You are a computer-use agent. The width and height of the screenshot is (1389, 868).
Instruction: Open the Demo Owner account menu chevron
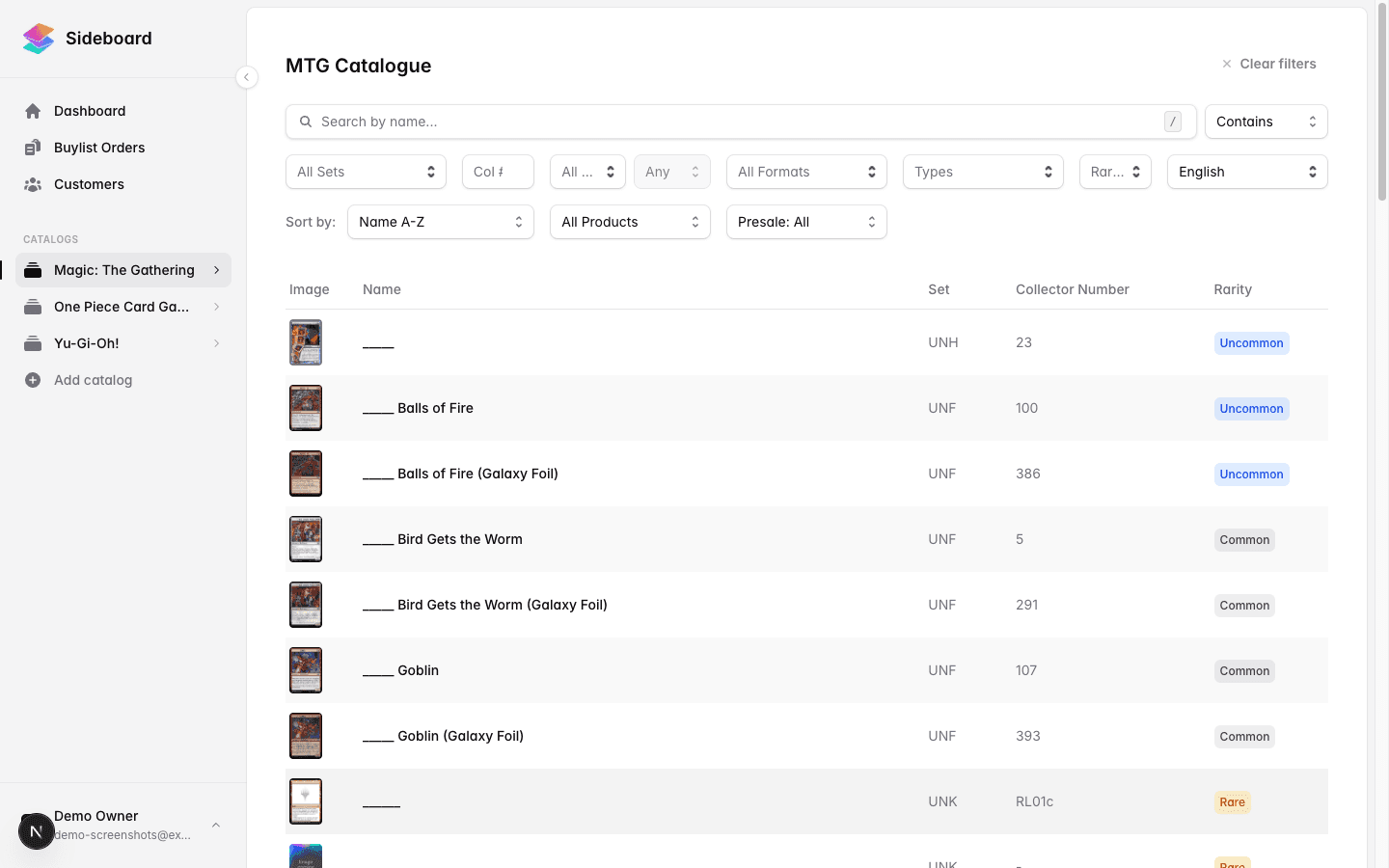[216, 825]
